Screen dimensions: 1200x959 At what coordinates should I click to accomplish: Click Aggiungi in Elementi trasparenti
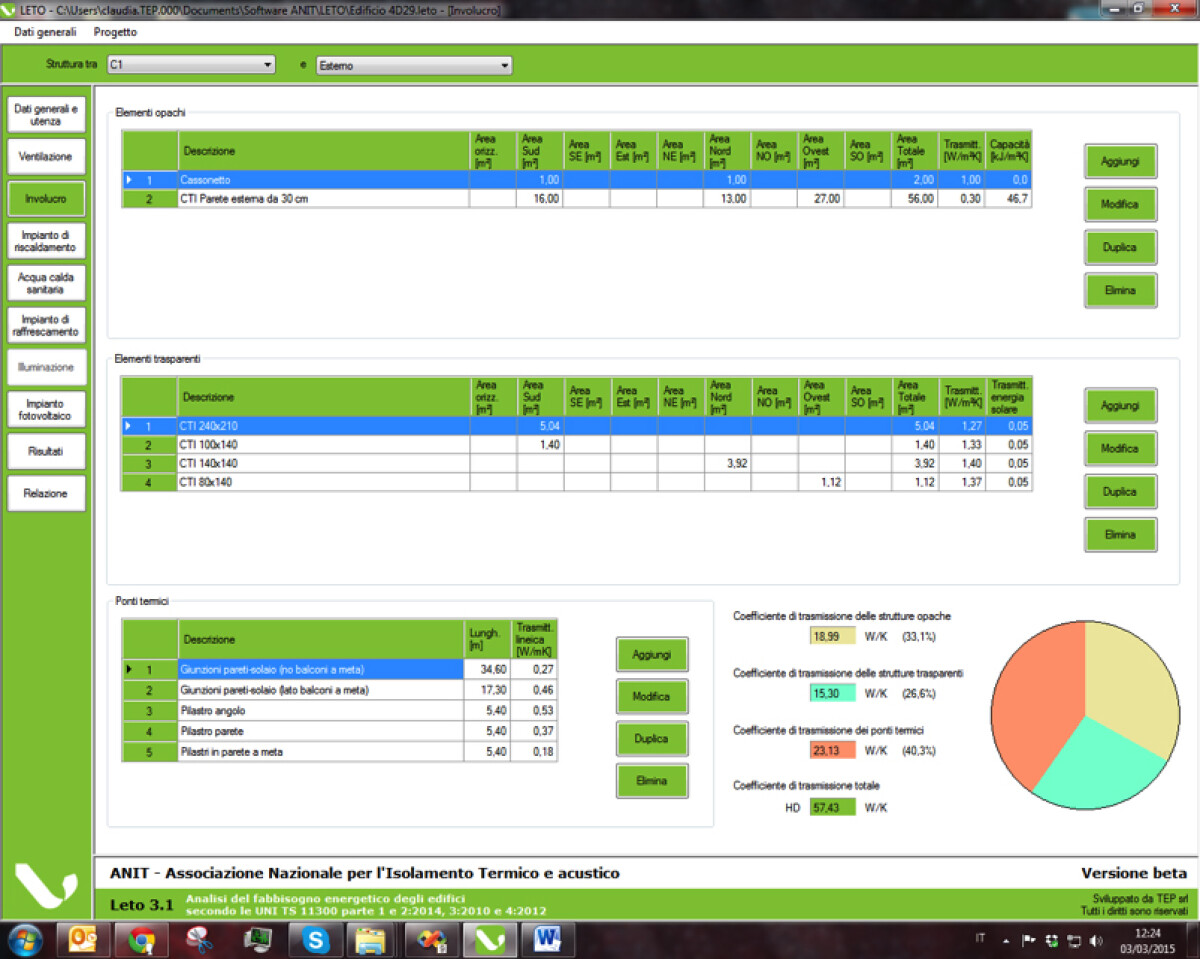[x=1120, y=406]
